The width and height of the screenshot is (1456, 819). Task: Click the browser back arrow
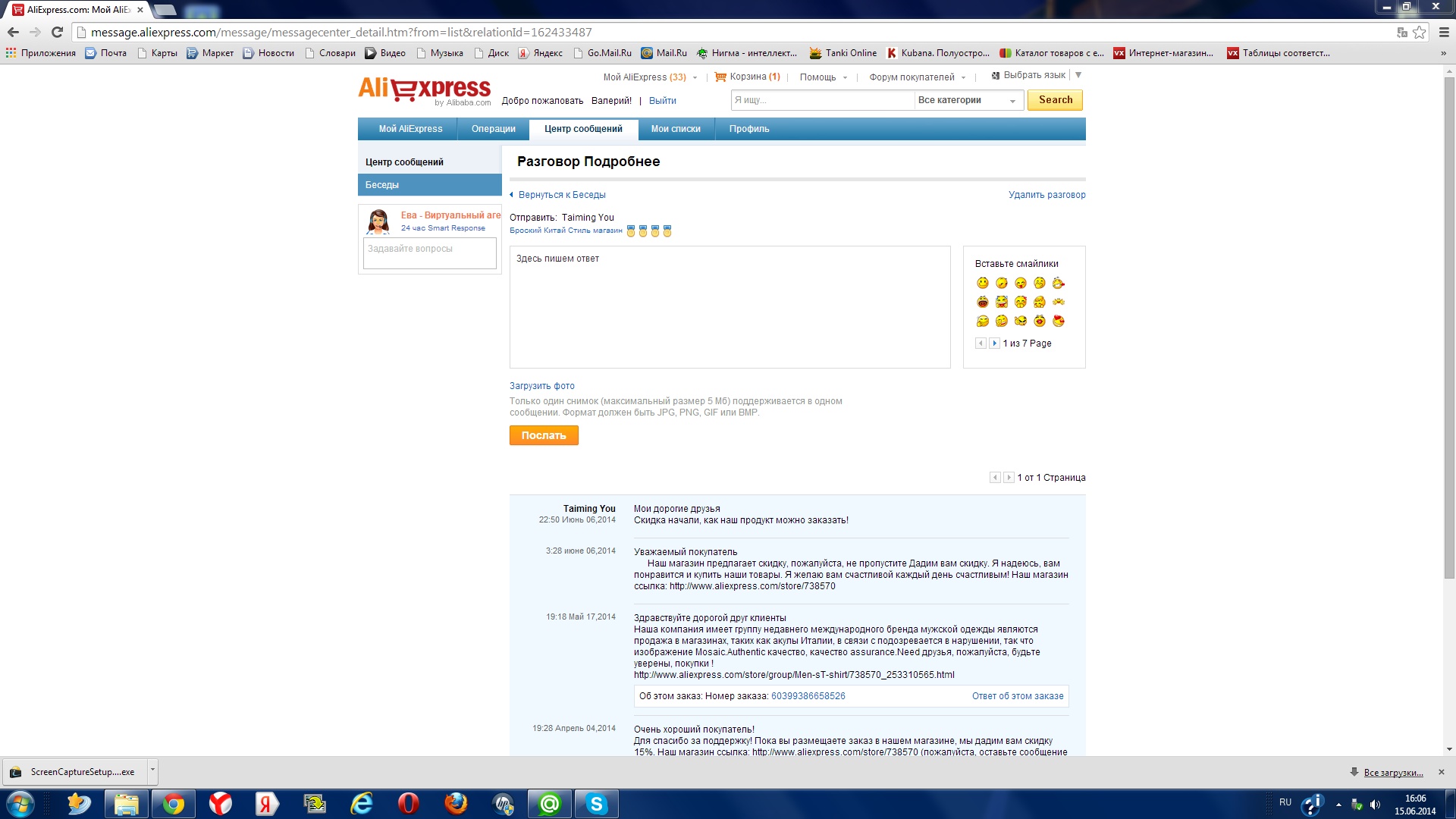point(13,32)
